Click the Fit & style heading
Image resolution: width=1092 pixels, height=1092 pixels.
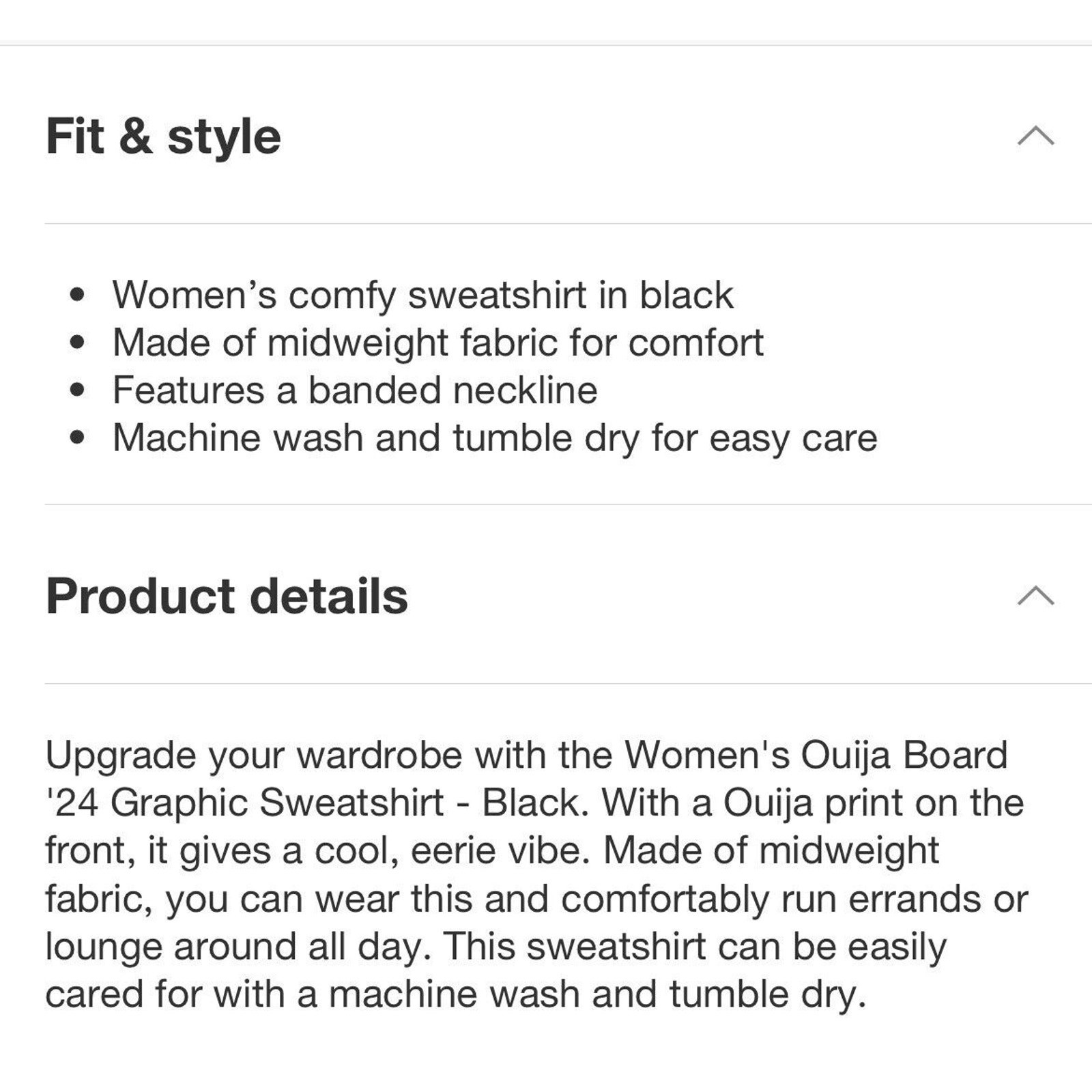coord(163,136)
